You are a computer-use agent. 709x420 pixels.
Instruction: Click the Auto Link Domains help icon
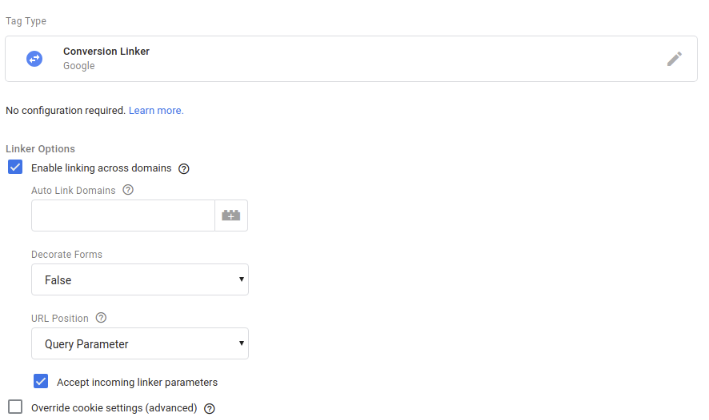click(128, 190)
